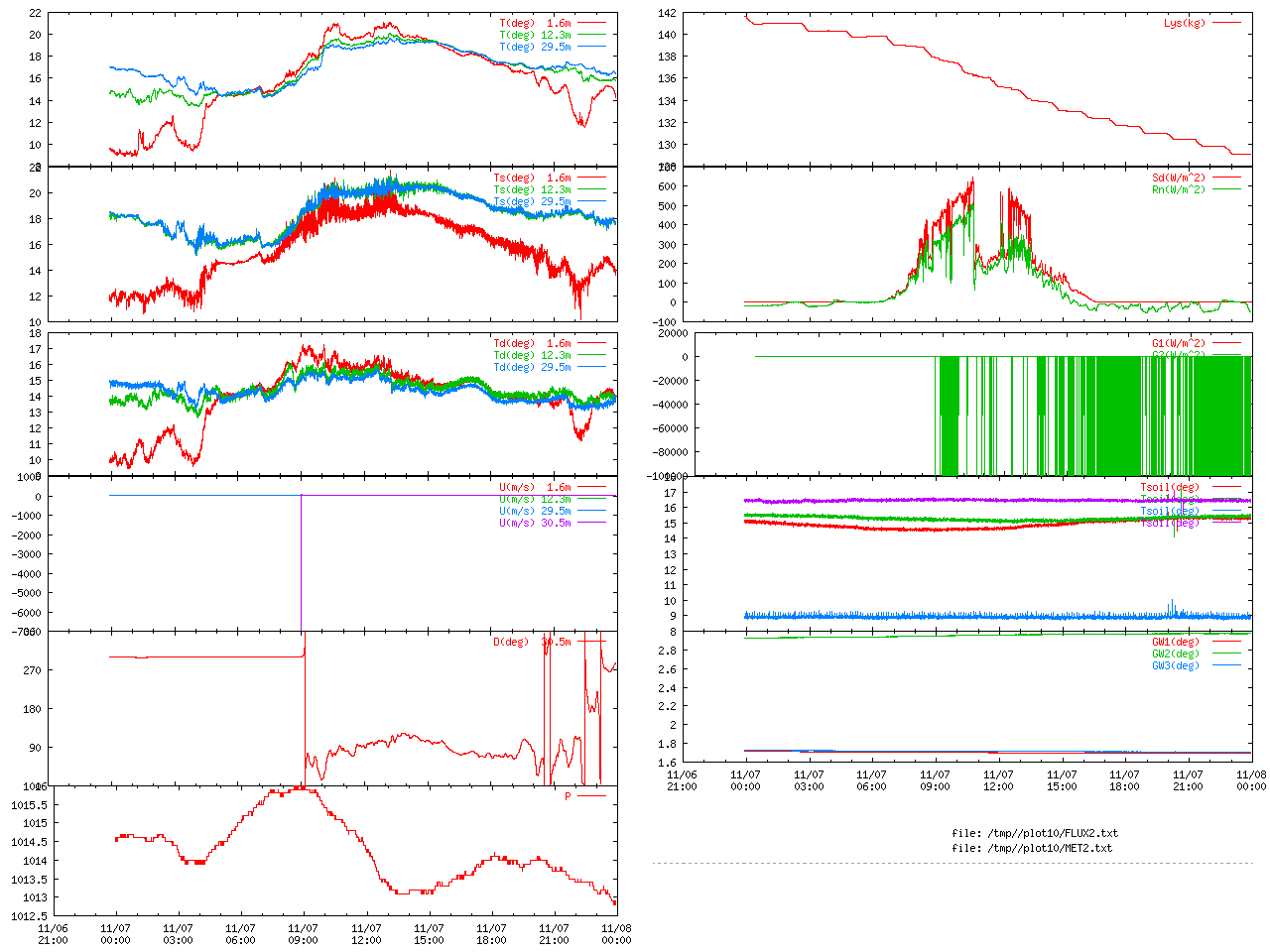Click the 'GW3(deg)' legend label
The width and height of the screenshot is (1270, 952).
(1176, 665)
